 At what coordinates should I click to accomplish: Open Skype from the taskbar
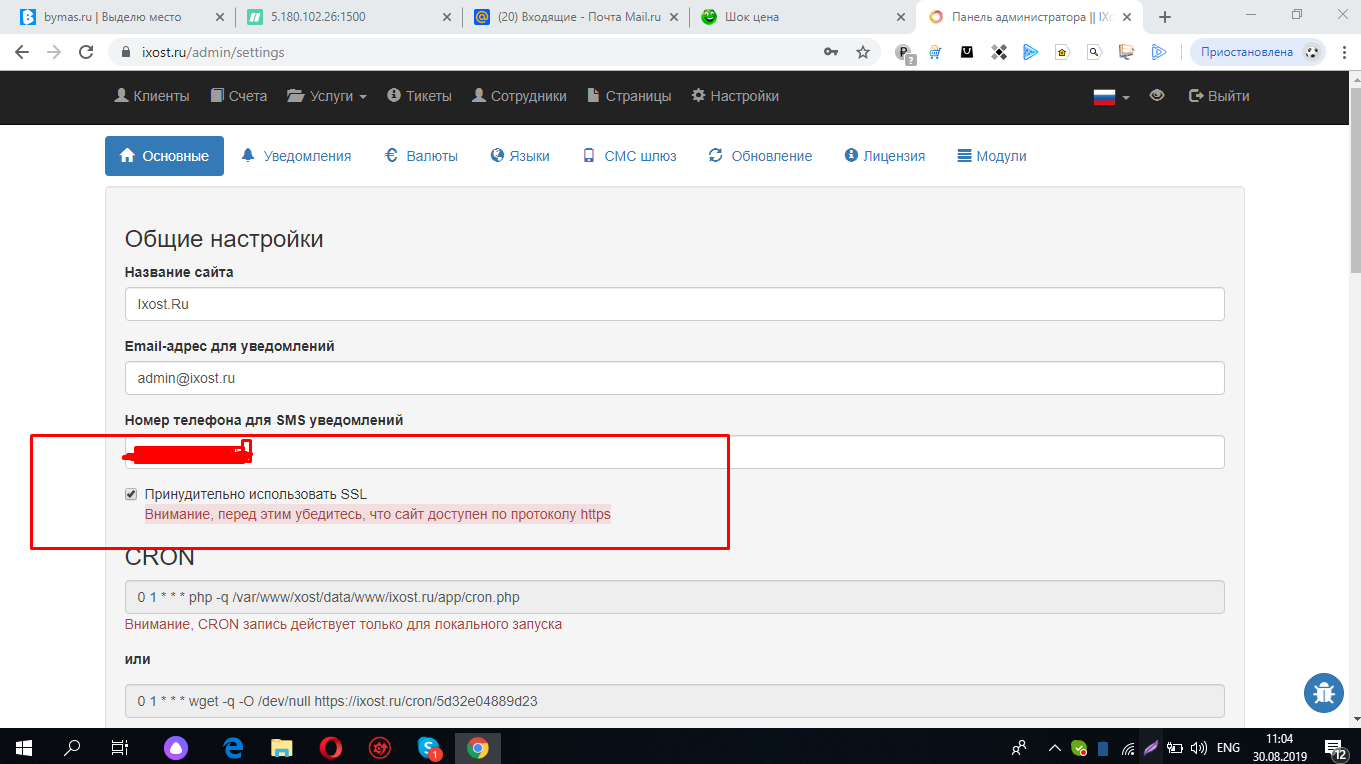point(428,747)
